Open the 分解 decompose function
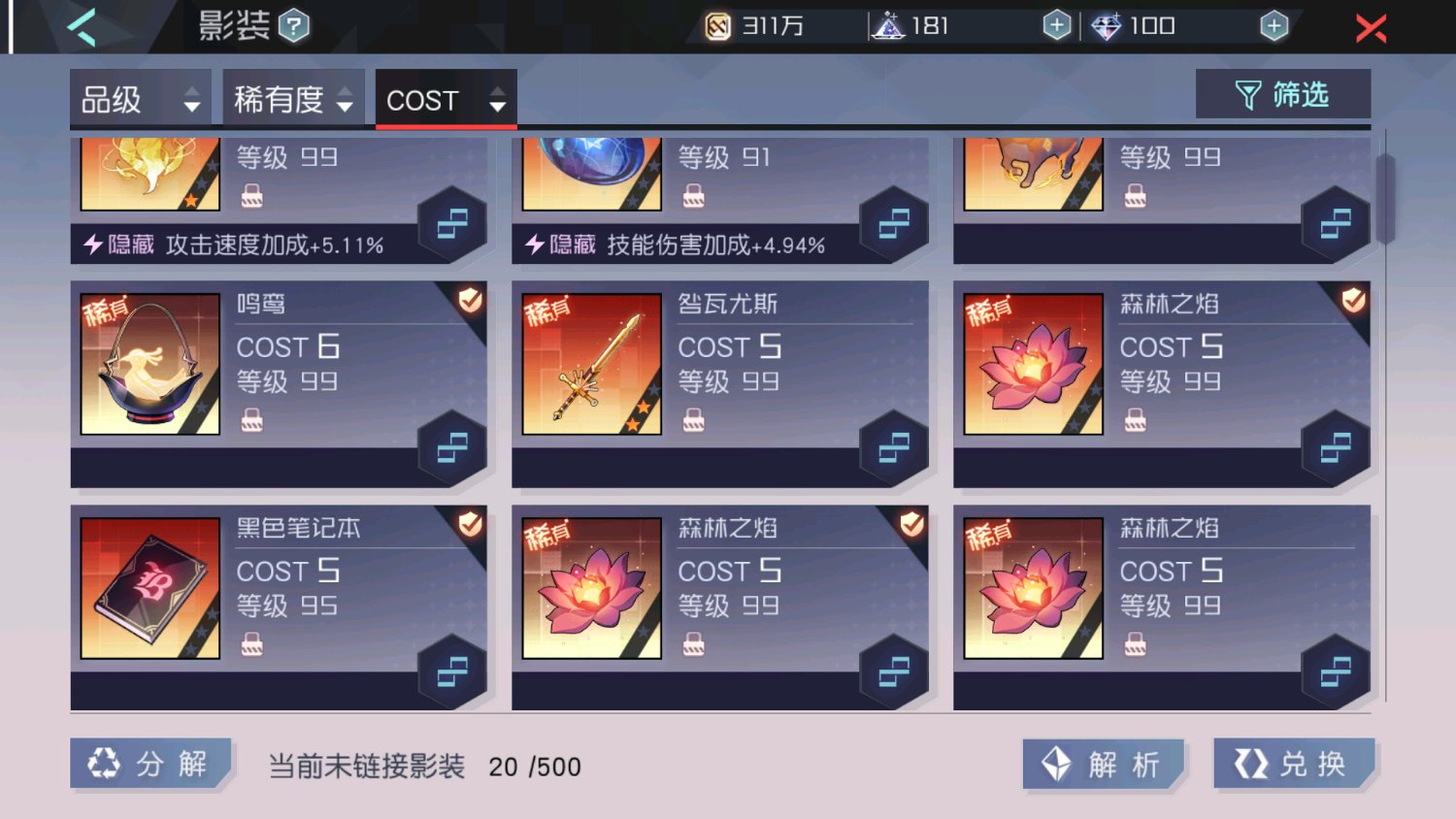Image resolution: width=1456 pixels, height=819 pixels. pyautogui.click(x=150, y=764)
